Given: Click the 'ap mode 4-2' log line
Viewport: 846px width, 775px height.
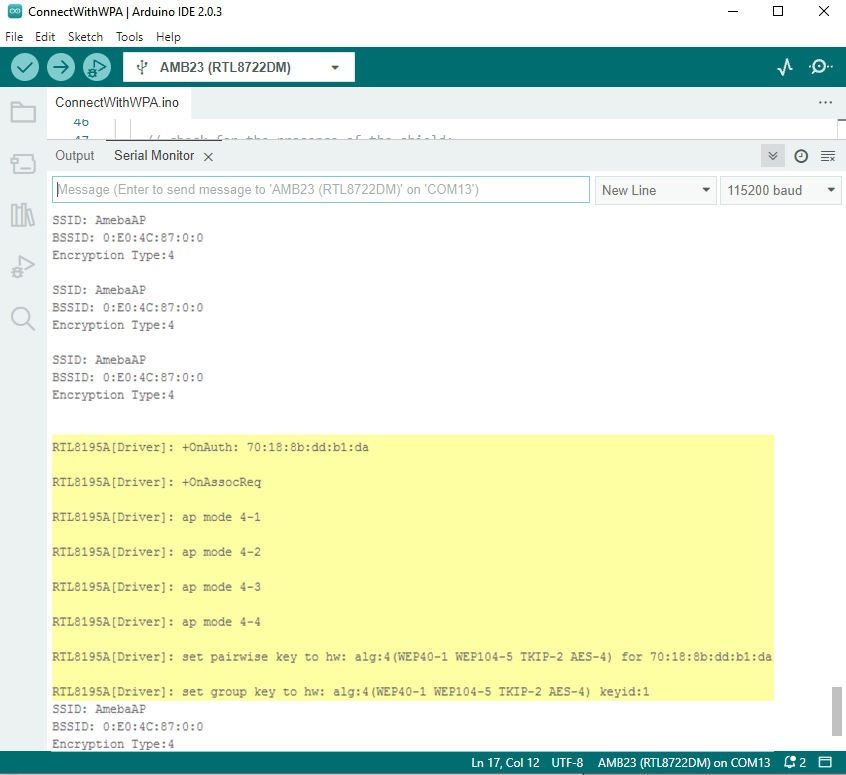Looking at the screenshot, I should pyautogui.click(x=156, y=552).
